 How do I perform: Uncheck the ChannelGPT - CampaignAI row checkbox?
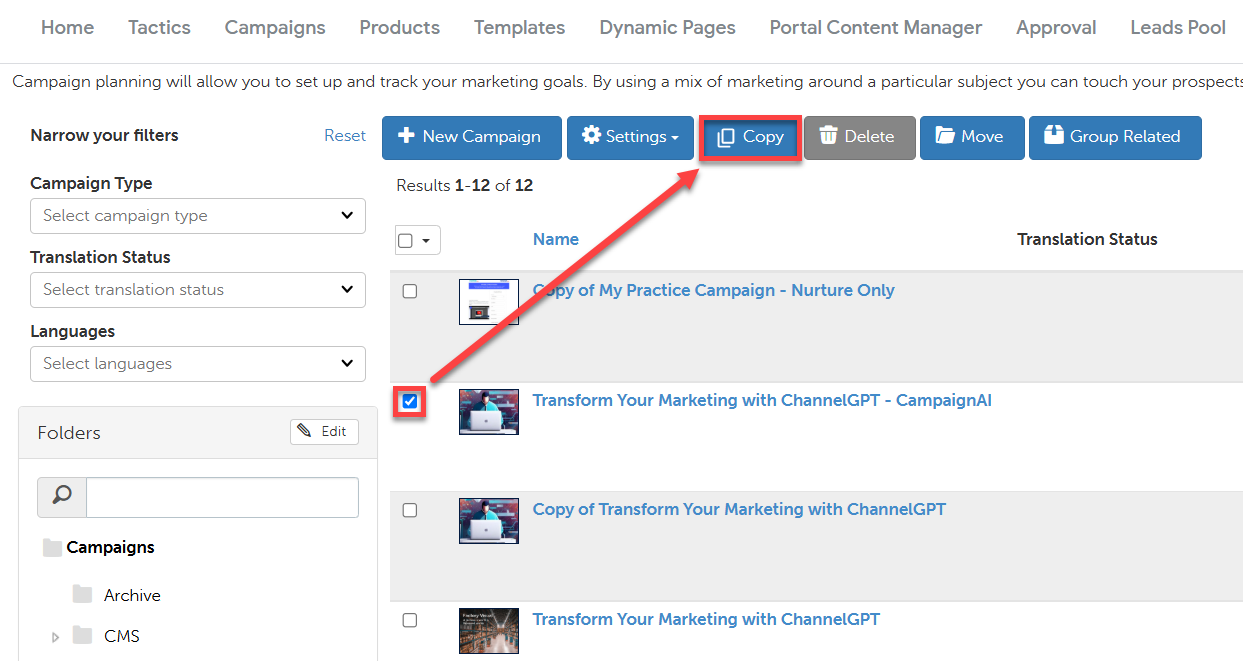[409, 401]
